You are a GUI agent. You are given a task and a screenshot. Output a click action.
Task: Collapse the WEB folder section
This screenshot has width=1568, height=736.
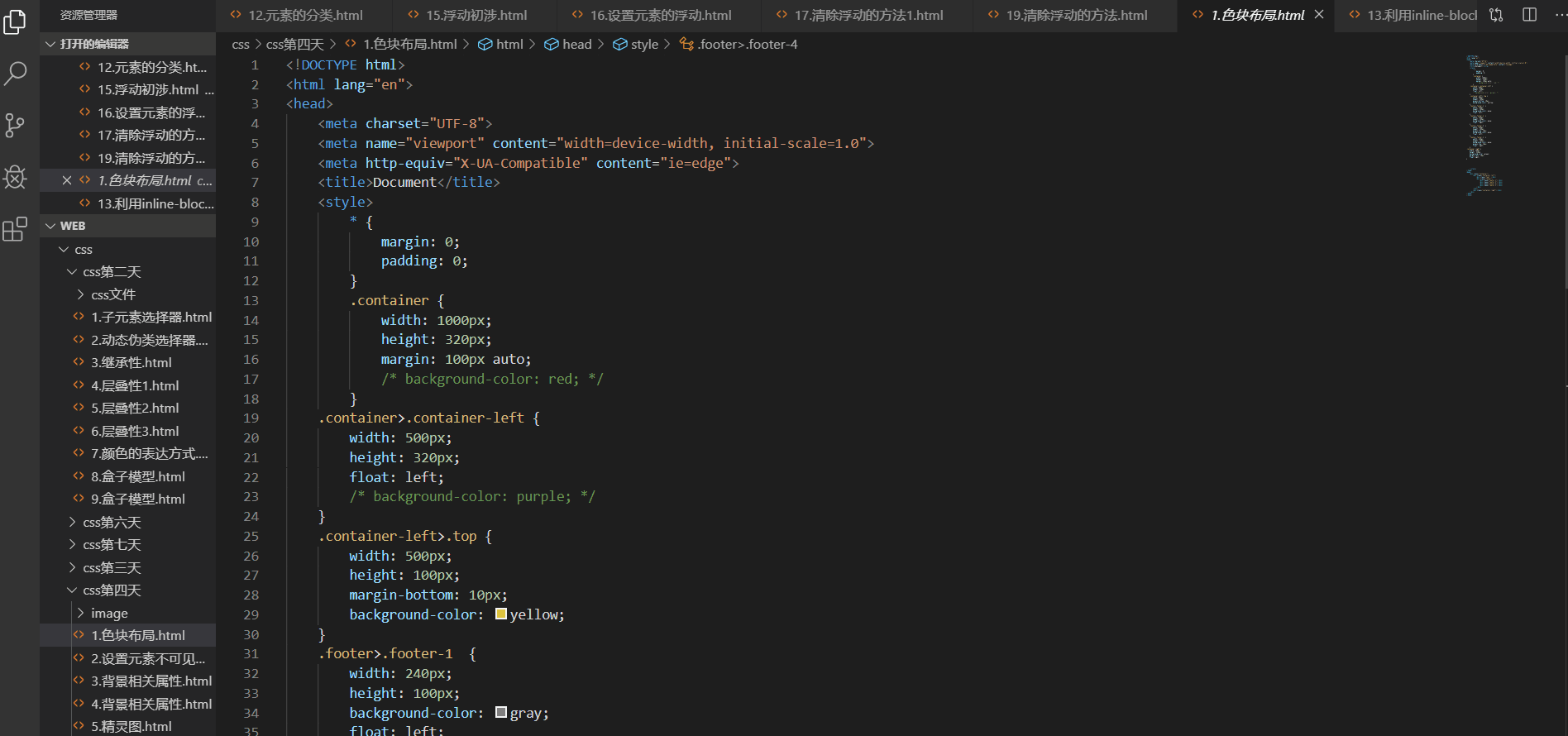[128, 226]
